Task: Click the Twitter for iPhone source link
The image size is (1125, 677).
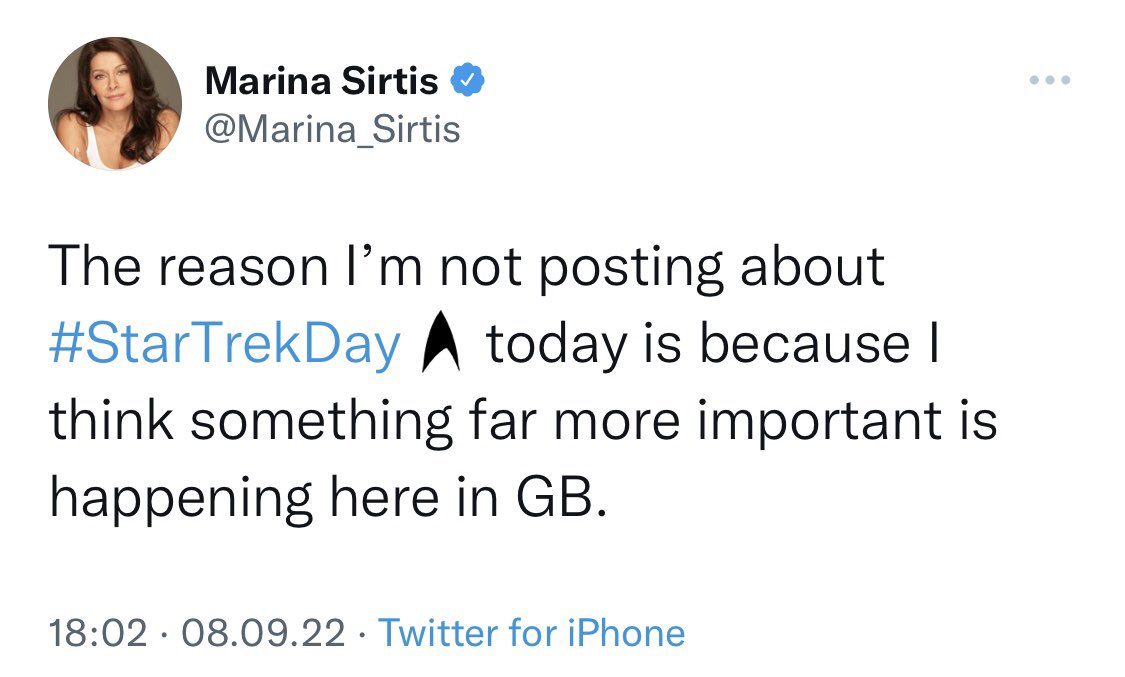Action: click(x=532, y=633)
